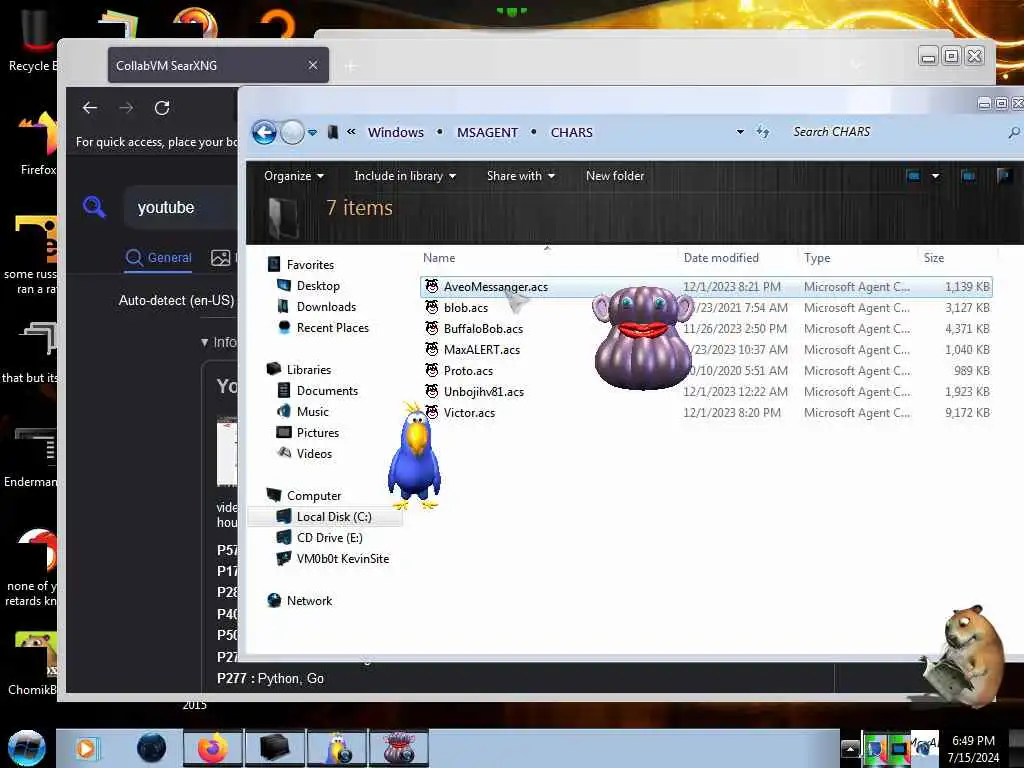The image size is (1024, 768).
Task: Show hidden icons in the system tray
Action: (x=850, y=749)
